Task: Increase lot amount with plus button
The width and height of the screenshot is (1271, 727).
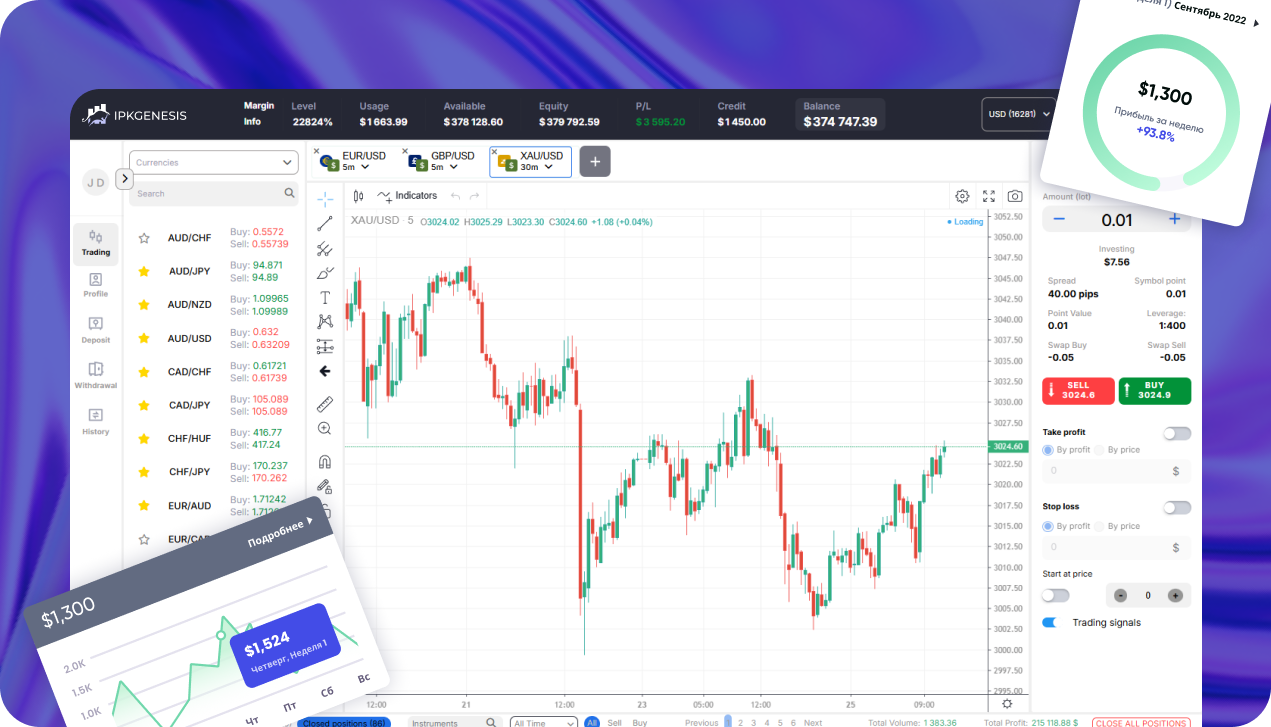Action: click(1175, 219)
